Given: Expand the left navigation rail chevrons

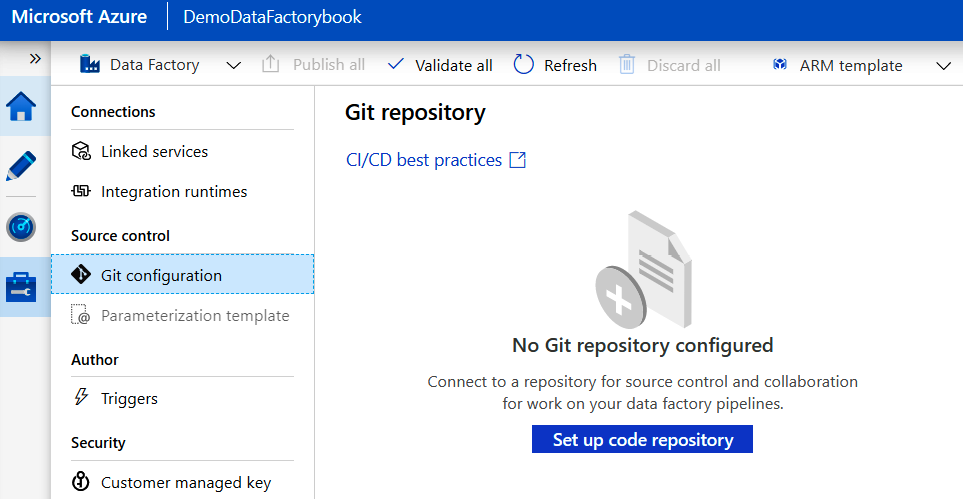Looking at the screenshot, I should click(x=35, y=58).
